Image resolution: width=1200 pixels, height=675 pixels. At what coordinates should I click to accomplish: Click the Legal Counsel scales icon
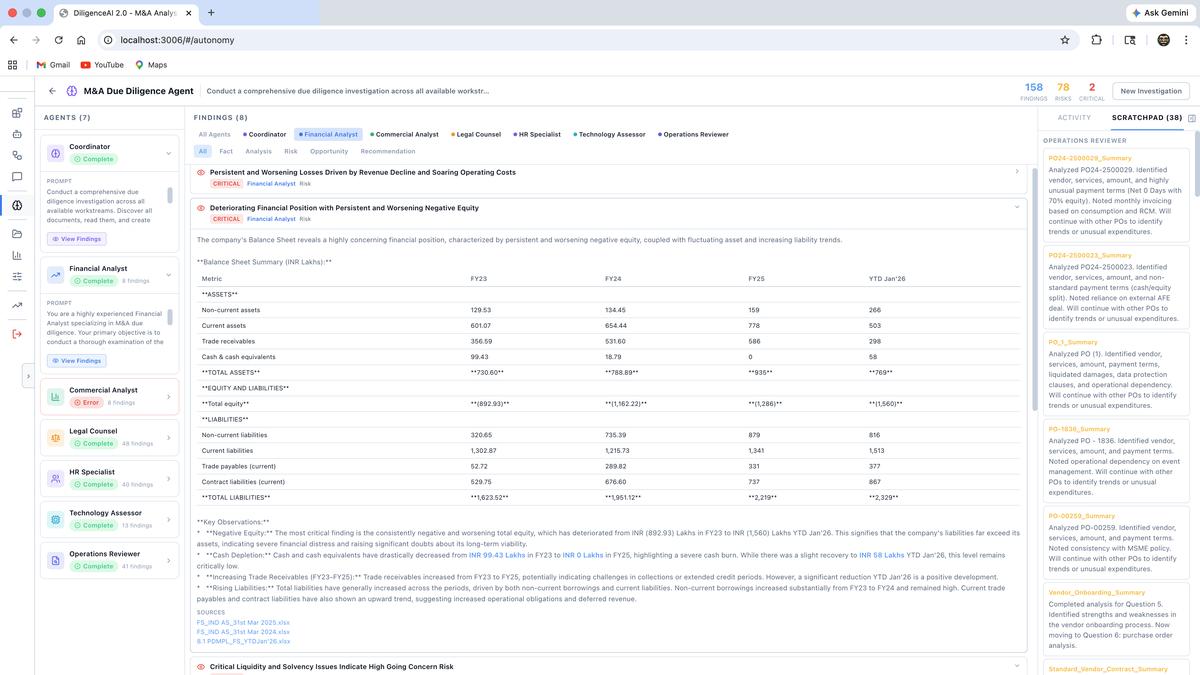point(56,437)
